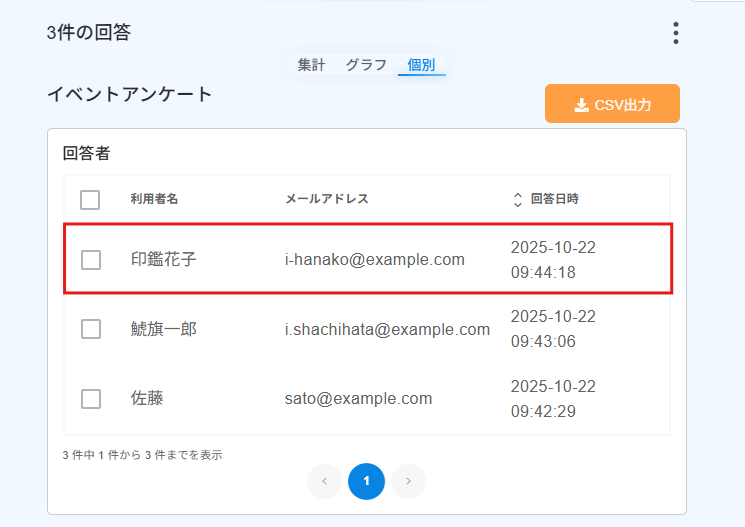Click email sato@example.com
745x527 pixels.
point(358,399)
